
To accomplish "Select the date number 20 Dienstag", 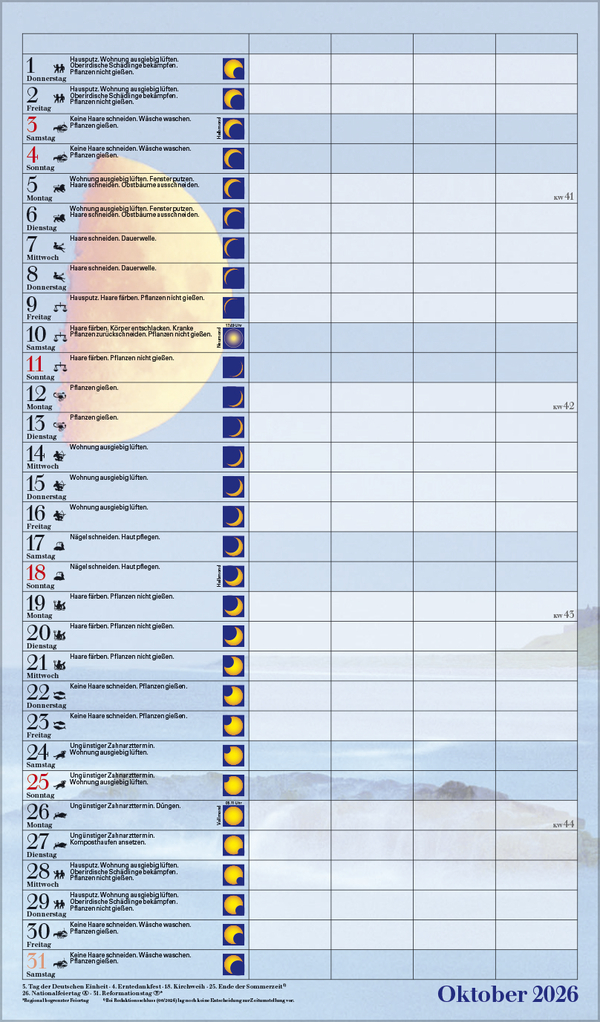I will coord(38,633).
